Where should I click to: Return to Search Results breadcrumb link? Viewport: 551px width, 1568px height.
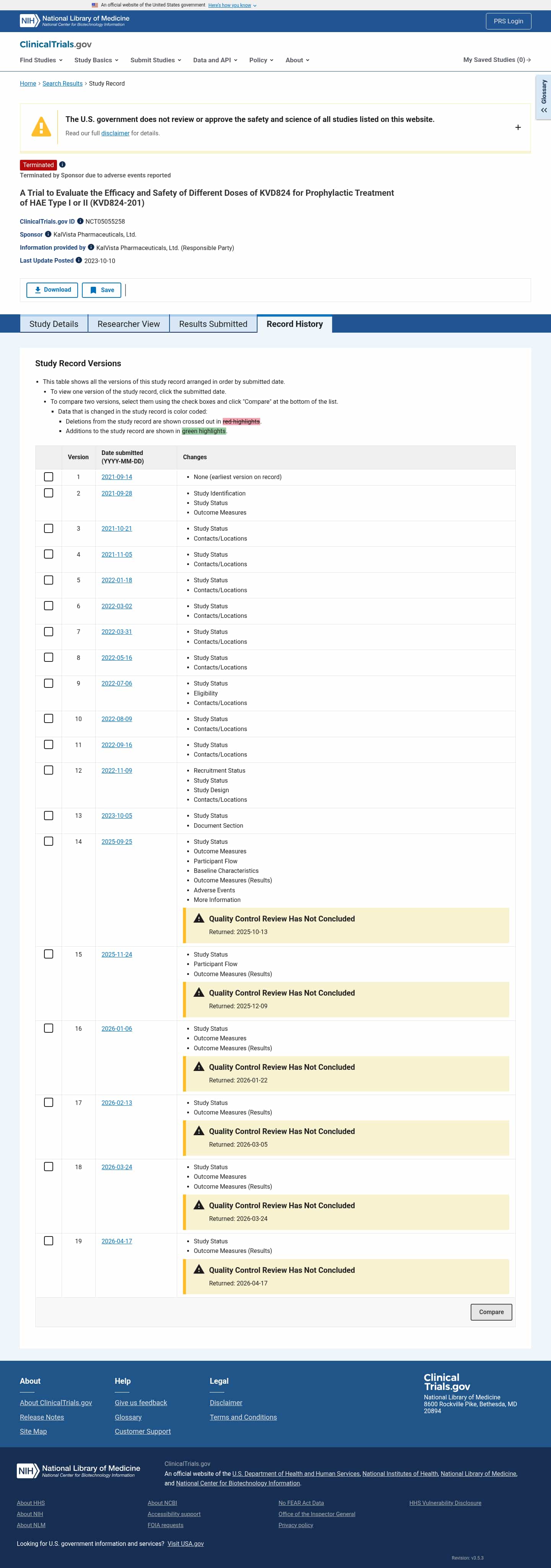pyautogui.click(x=63, y=83)
